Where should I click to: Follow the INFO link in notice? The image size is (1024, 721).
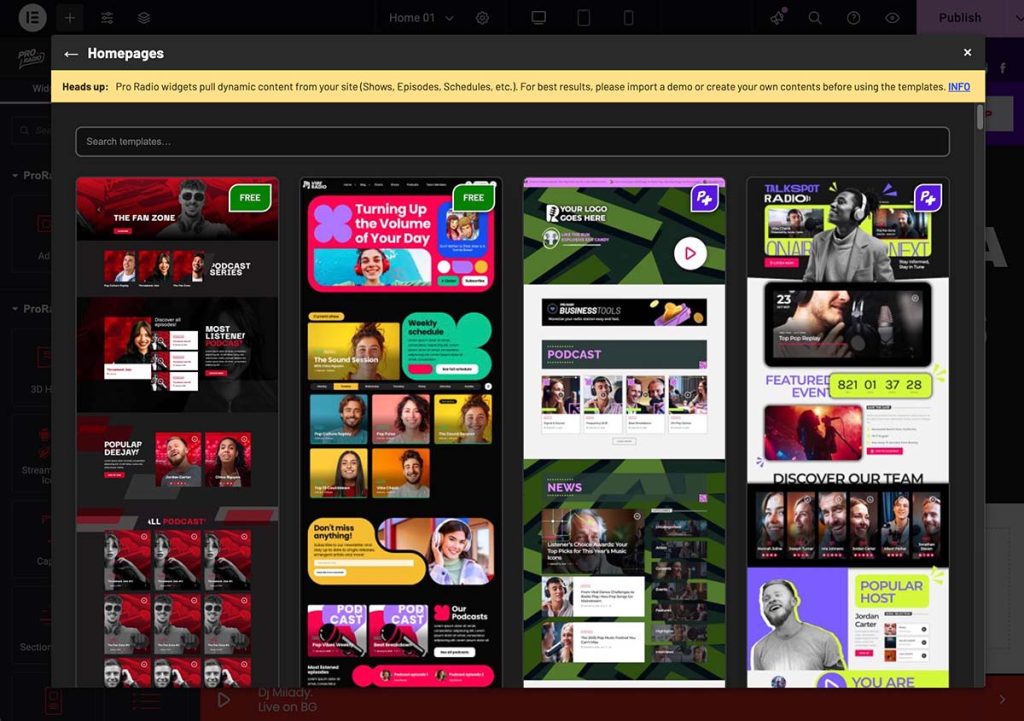(958, 87)
